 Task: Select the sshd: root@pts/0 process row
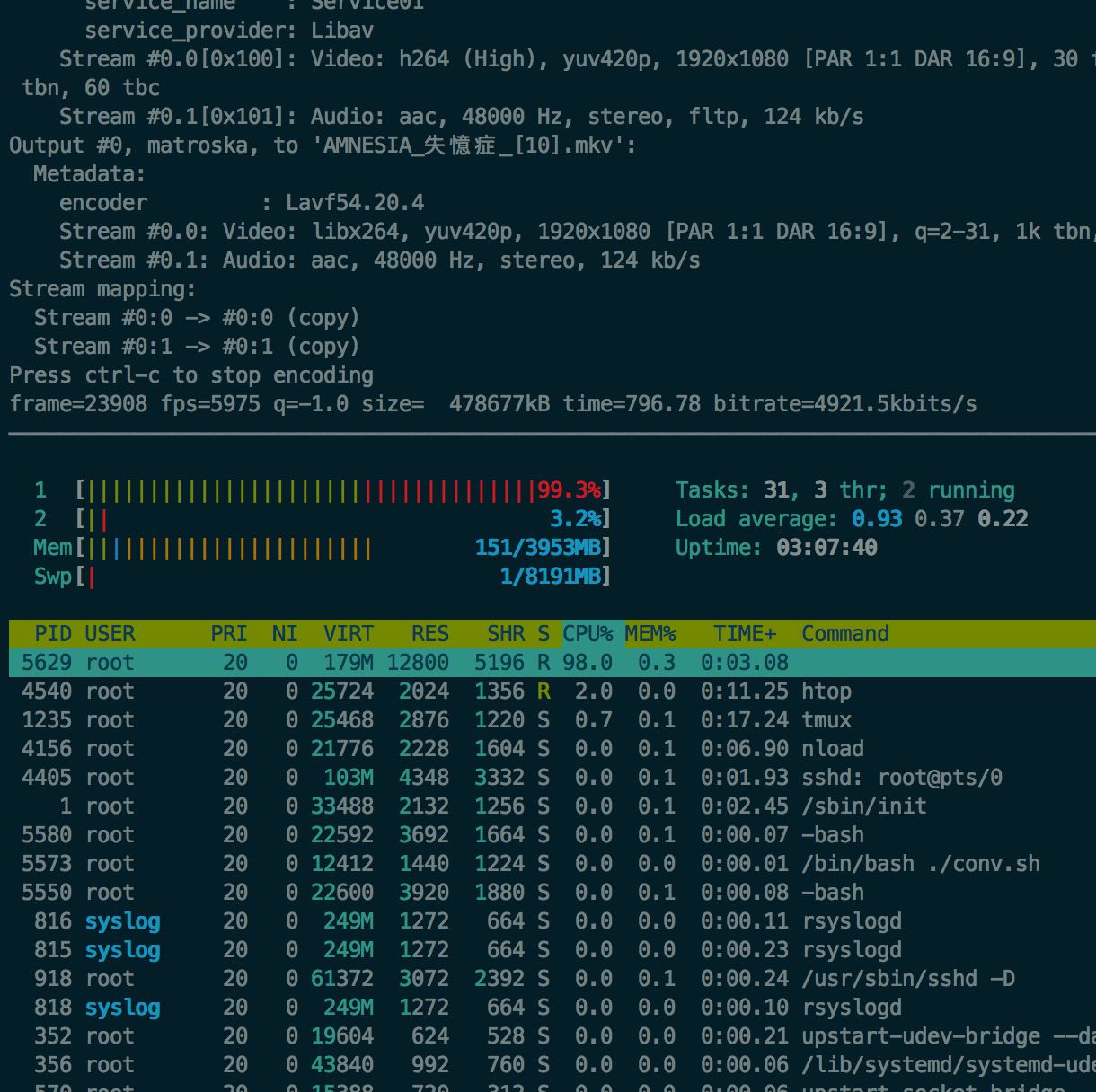pos(552,778)
